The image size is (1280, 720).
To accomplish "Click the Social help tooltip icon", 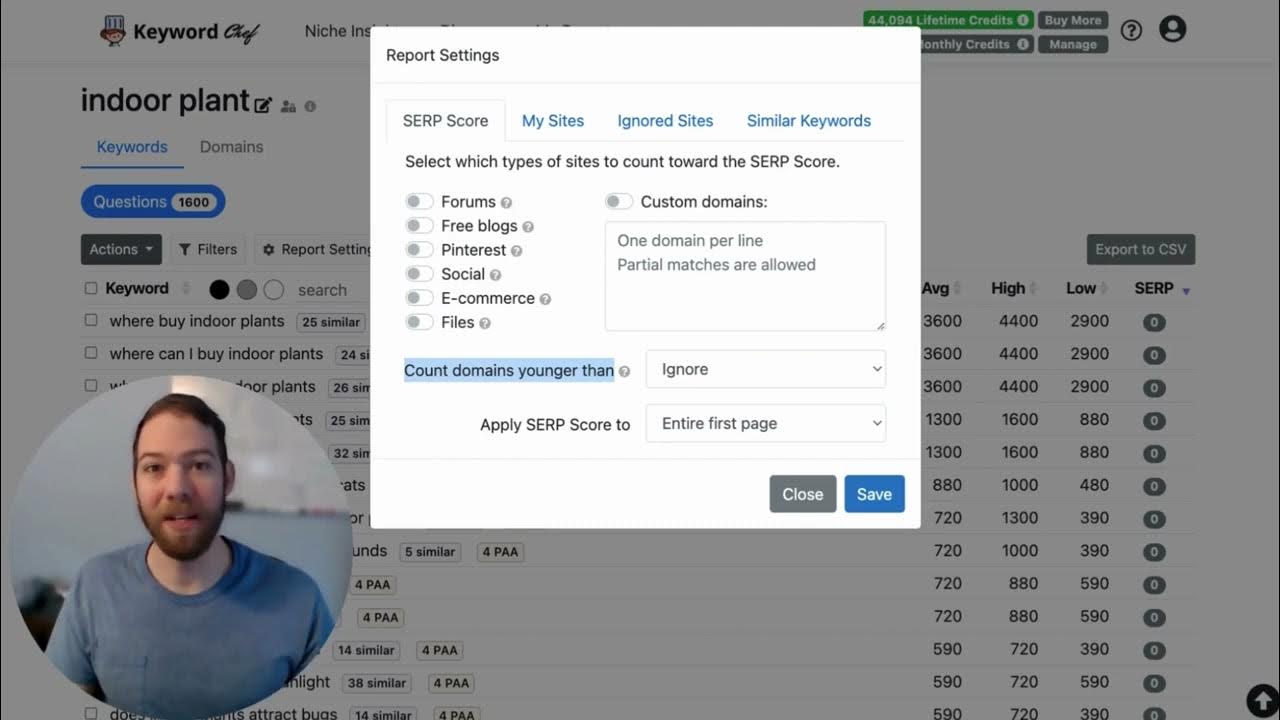I will (495, 275).
